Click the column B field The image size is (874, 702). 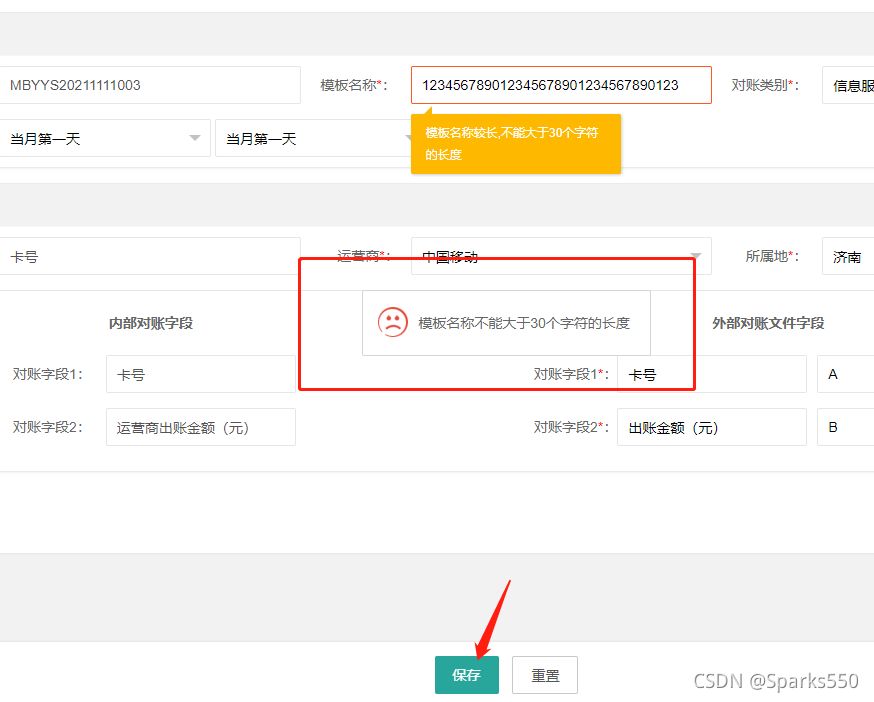point(846,427)
